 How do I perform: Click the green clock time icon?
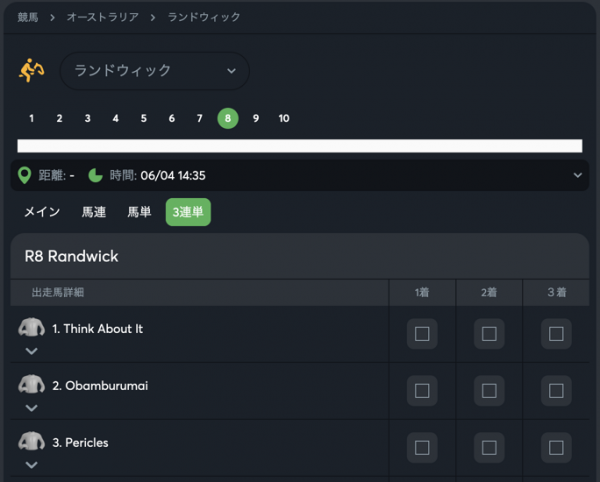(95, 176)
